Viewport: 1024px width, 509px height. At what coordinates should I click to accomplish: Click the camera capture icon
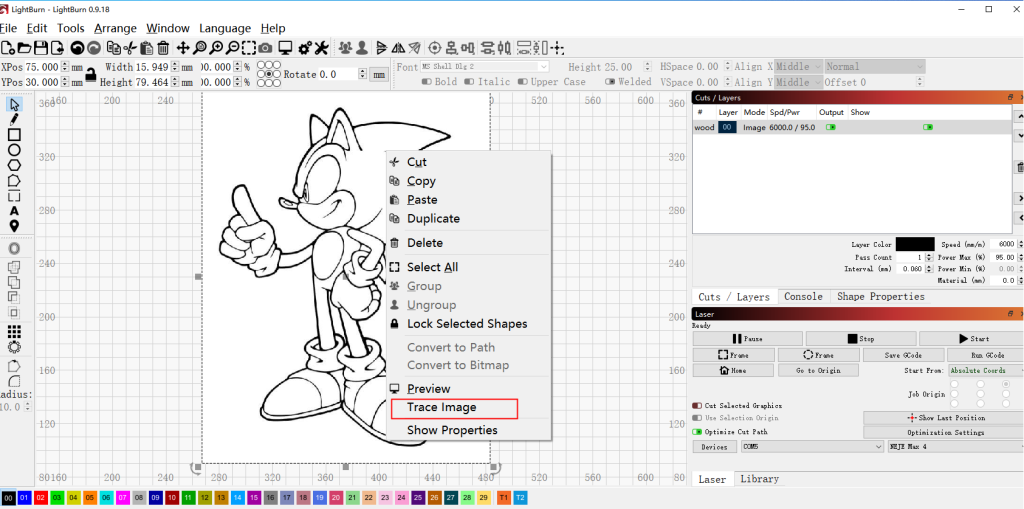(265, 48)
